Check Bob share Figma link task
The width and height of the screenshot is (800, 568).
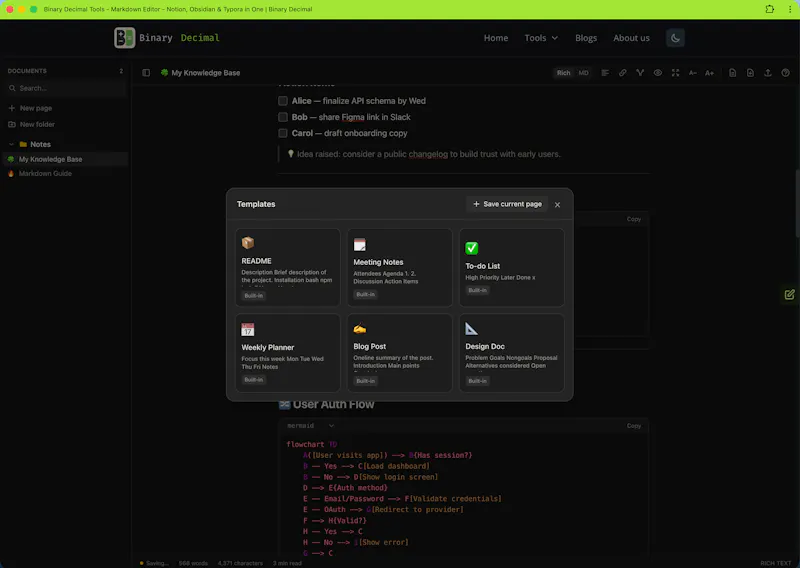(283, 117)
